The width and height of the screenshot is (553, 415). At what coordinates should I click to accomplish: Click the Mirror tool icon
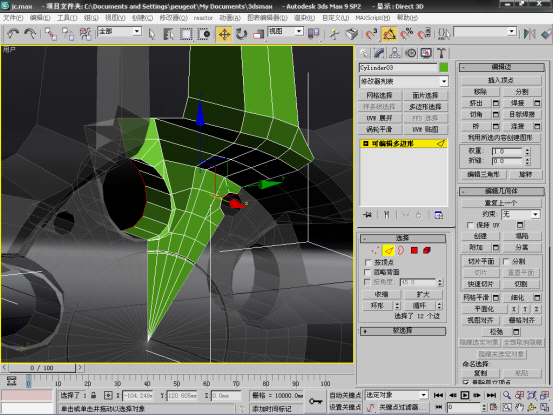click(529, 34)
